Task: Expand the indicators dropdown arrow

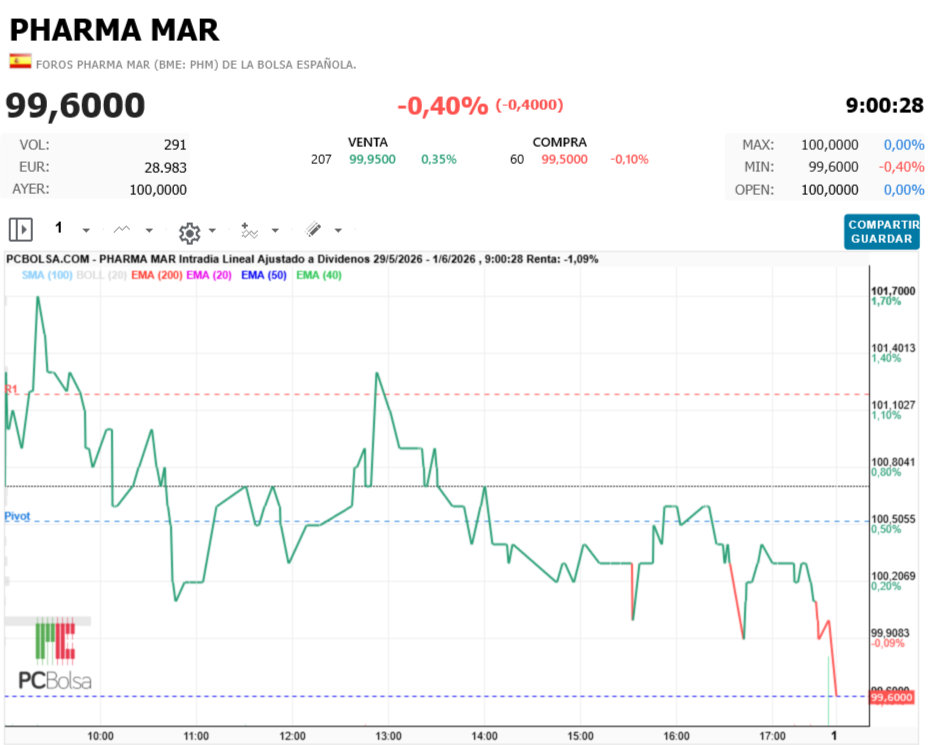Action: click(x=275, y=231)
